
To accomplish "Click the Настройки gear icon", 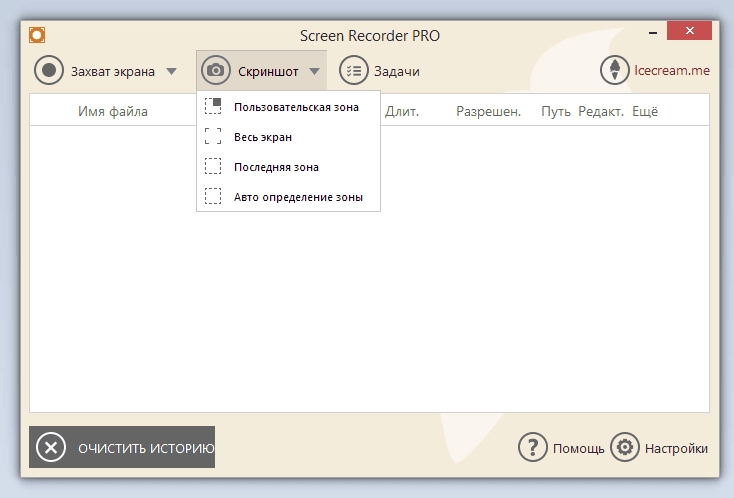I will click(x=624, y=447).
